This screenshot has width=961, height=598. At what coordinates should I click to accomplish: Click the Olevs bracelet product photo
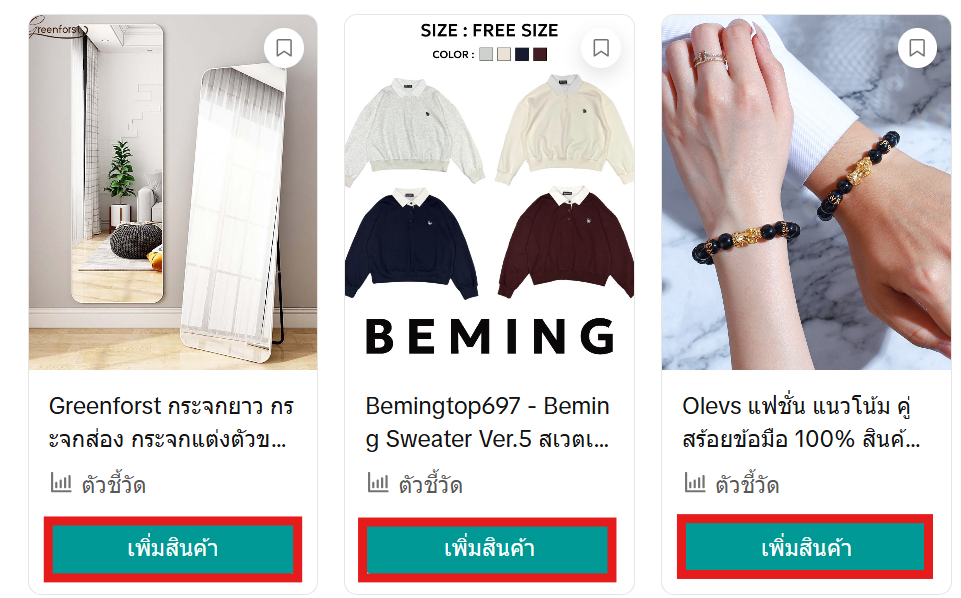pos(806,192)
